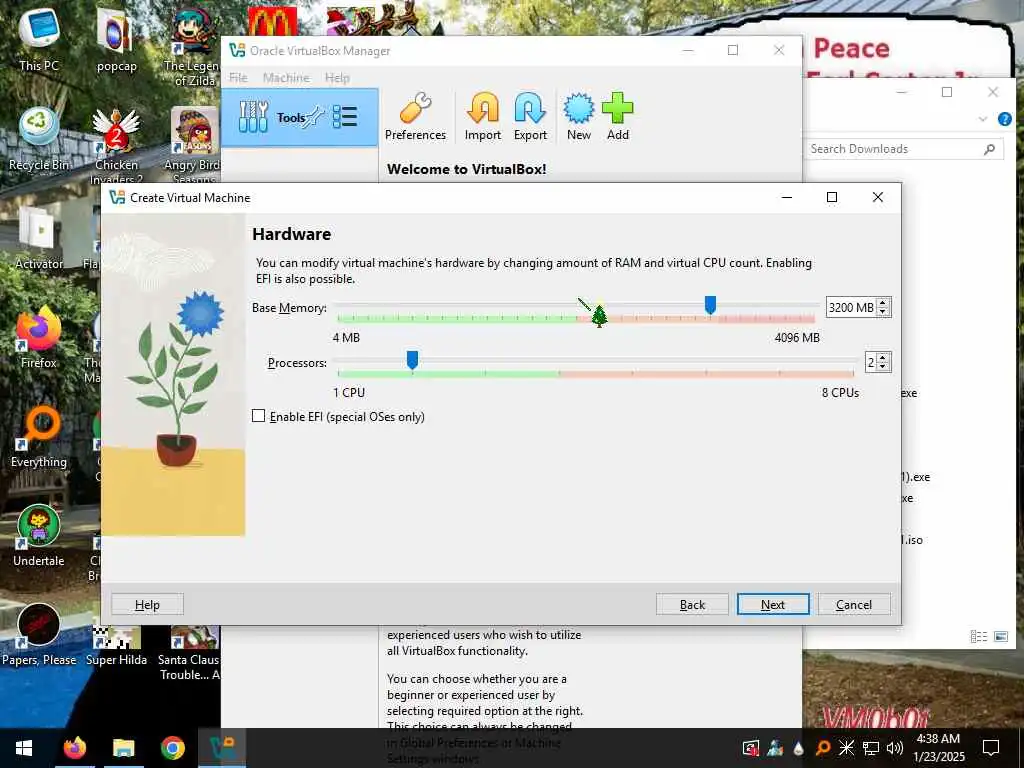Increase Base Memory with the up arrow
Image resolution: width=1024 pixels, height=768 pixels.
pos(883,303)
